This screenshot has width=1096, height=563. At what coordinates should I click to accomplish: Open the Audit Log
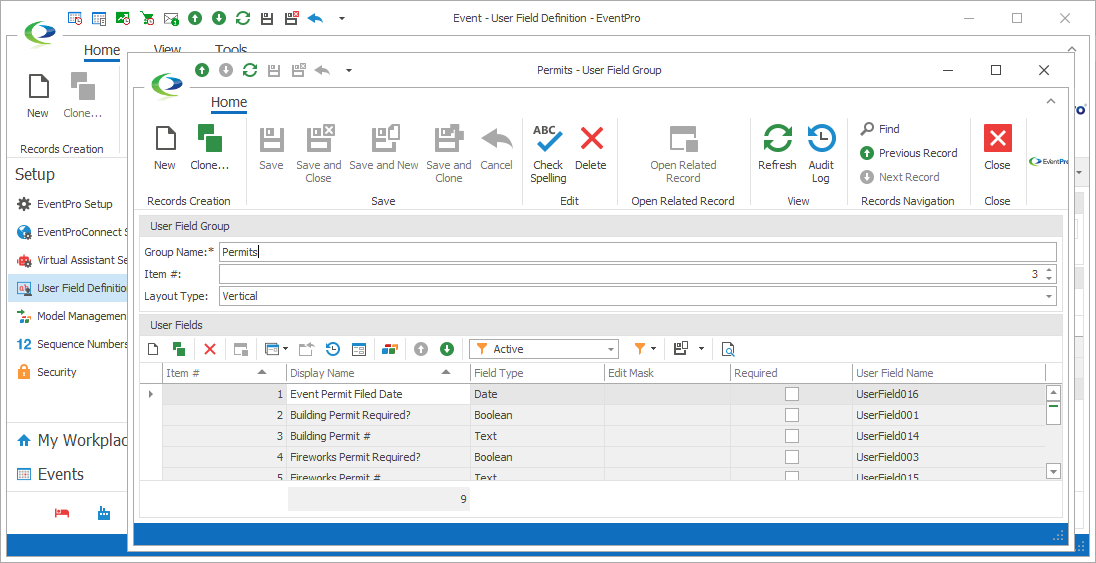tap(821, 154)
